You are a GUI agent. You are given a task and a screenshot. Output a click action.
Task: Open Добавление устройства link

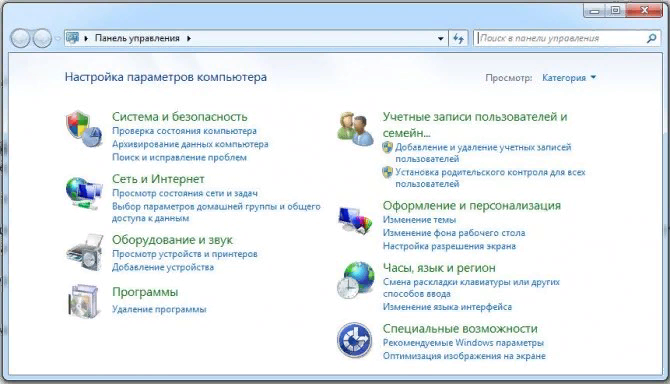pos(163,267)
